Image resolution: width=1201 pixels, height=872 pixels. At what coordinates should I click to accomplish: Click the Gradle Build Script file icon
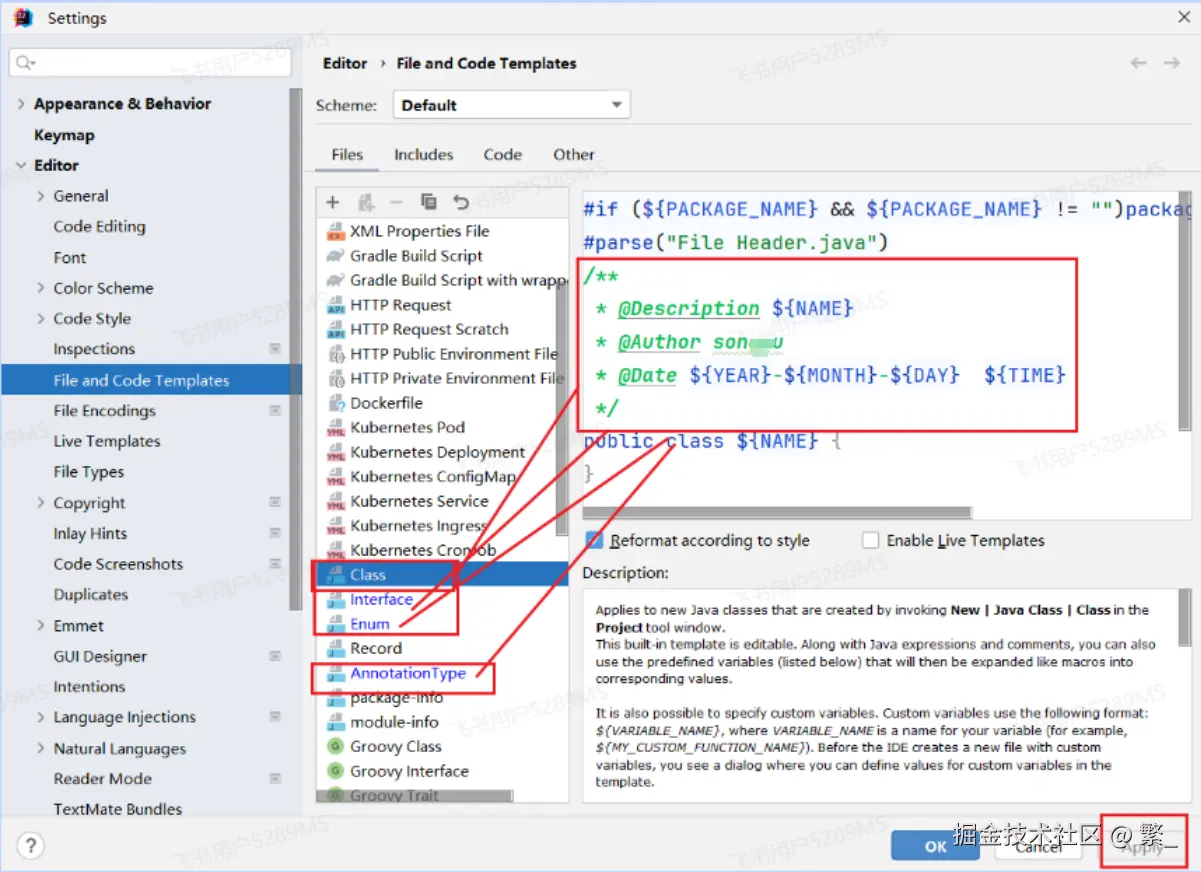336,256
